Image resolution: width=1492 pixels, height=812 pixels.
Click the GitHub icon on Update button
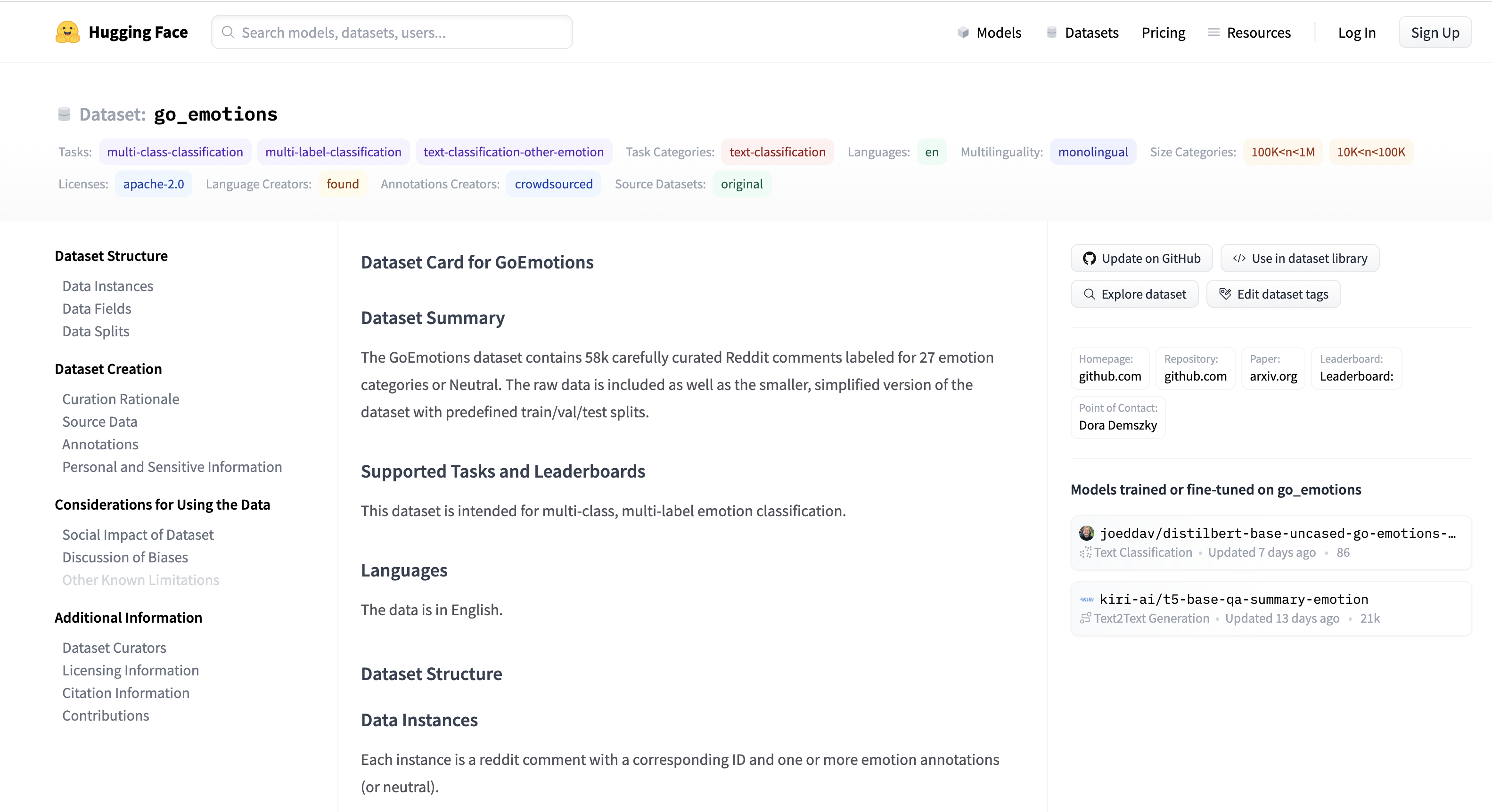point(1089,258)
